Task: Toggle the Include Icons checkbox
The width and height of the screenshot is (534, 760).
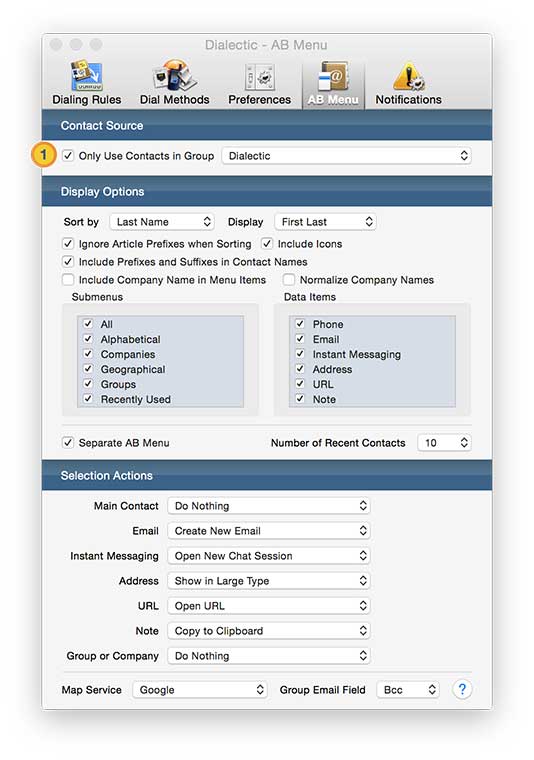Action: click(x=267, y=243)
